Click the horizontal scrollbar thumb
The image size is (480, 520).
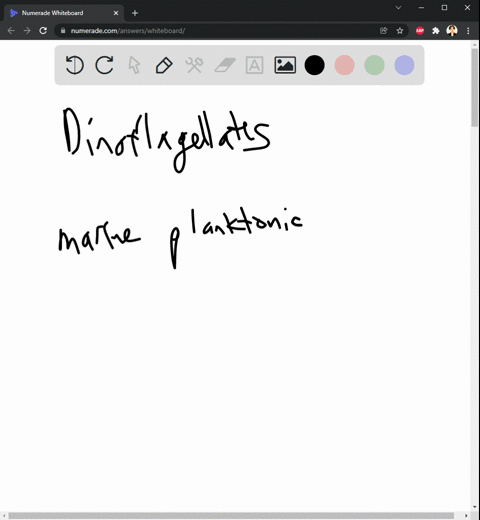pos(231,516)
